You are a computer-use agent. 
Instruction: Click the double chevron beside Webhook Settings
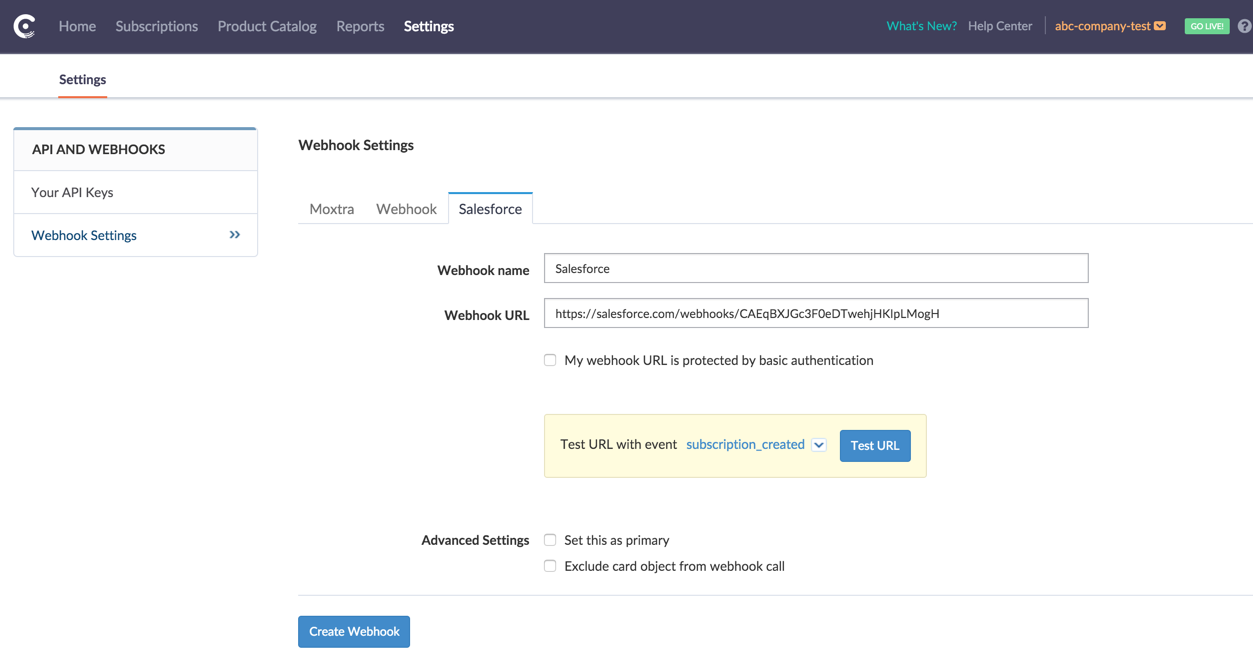click(x=235, y=235)
